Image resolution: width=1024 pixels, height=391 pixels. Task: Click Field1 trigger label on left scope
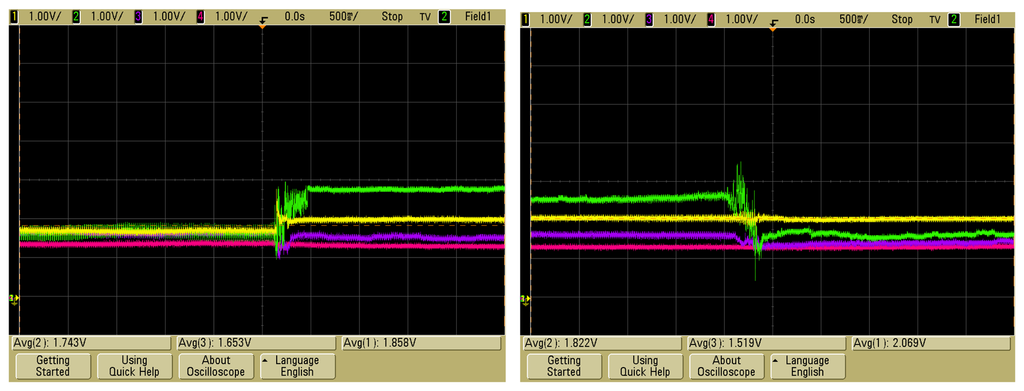[x=477, y=17]
